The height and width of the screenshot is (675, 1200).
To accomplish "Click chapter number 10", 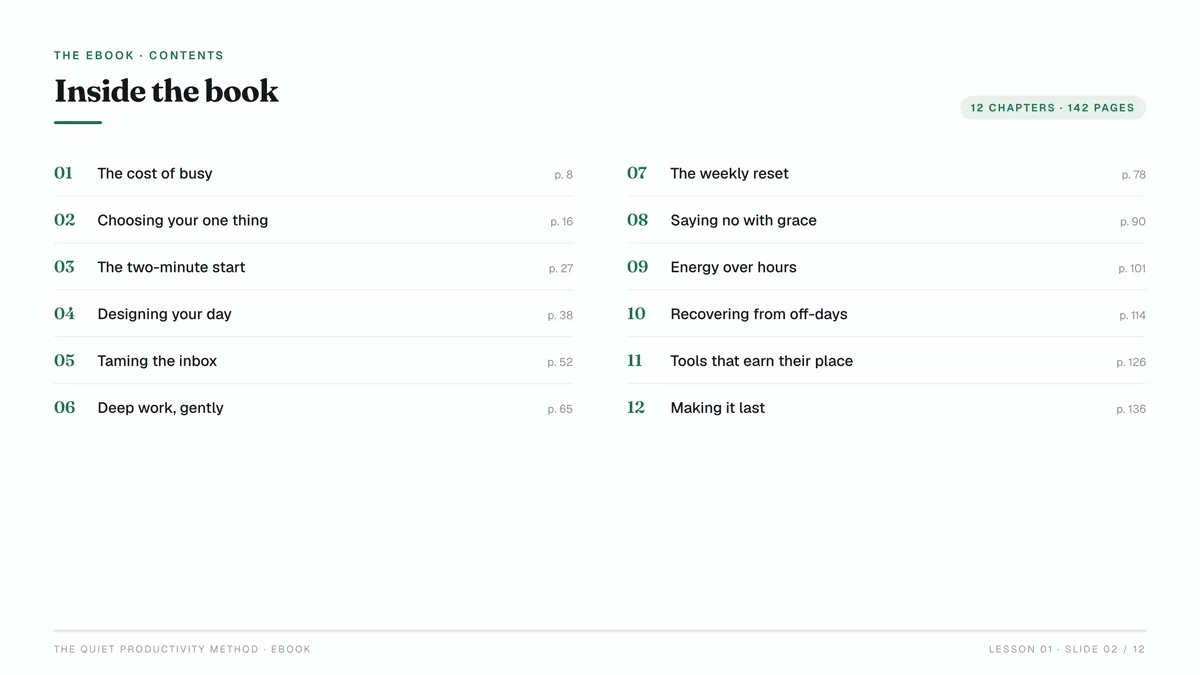I will (x=636, y=314).
